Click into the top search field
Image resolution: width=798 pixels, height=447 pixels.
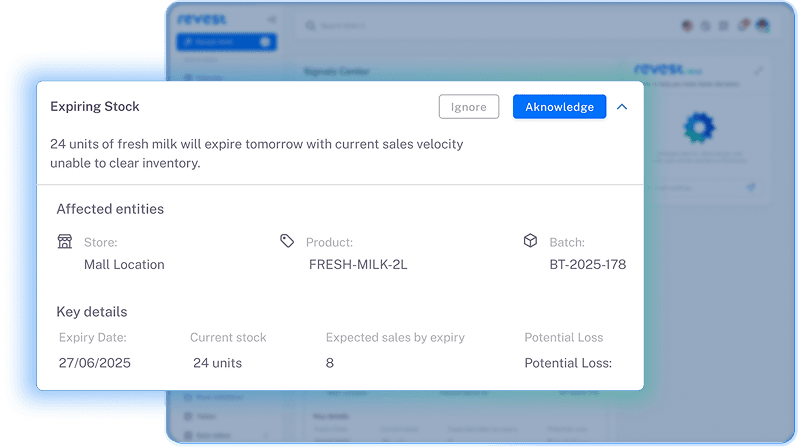click(360, 25)
